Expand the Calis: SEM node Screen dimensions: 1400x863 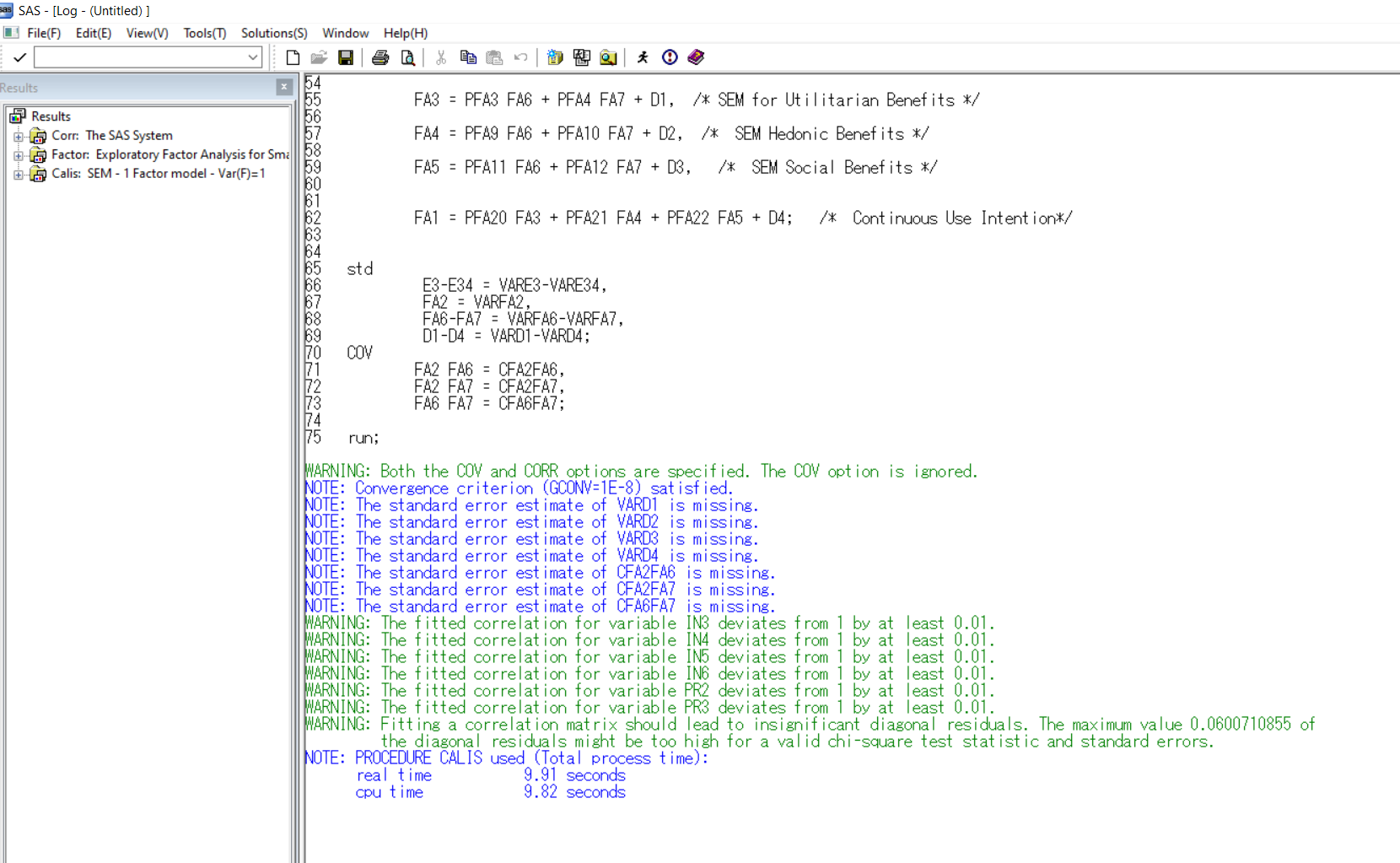(18, 175)
